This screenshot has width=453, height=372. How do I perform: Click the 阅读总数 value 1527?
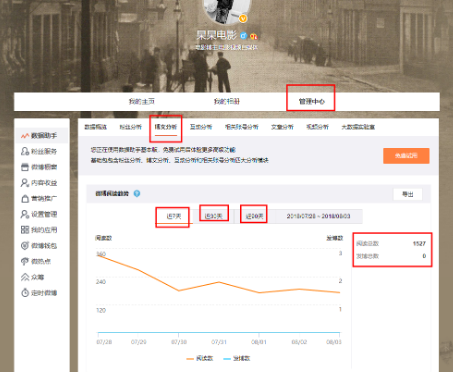coord(419,244)
